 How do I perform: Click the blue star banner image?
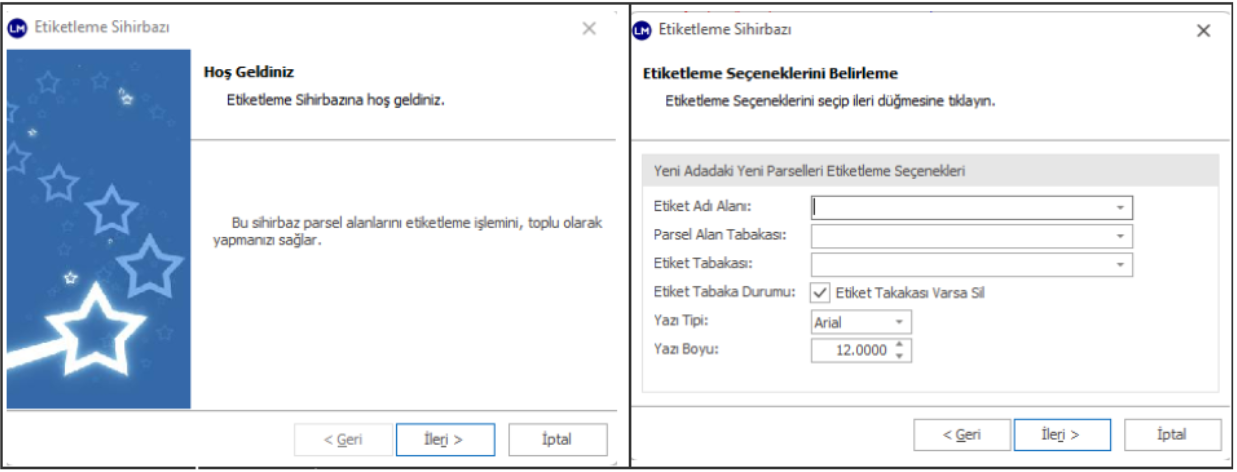[x=98, y=229]
